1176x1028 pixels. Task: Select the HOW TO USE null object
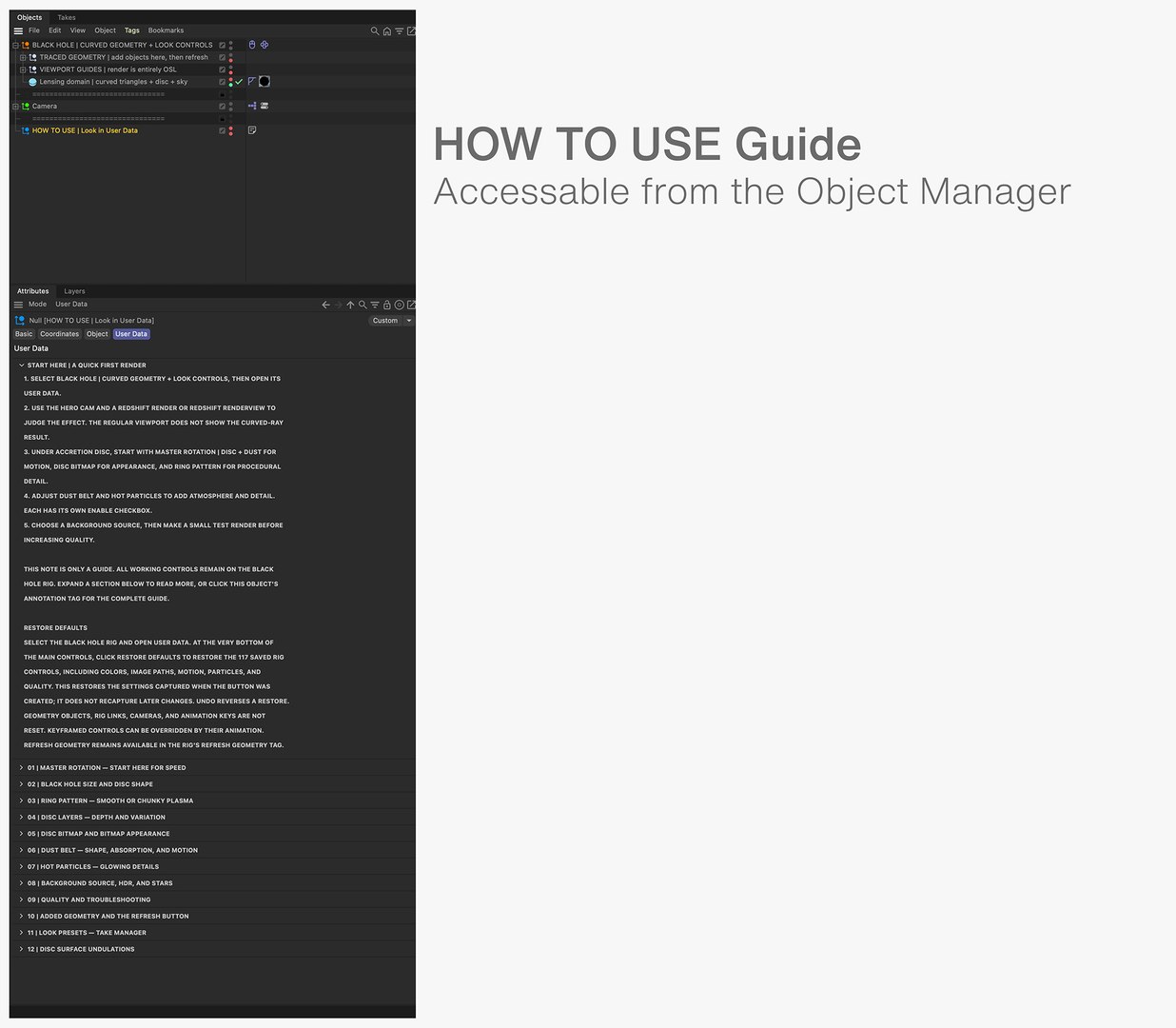(x=85, y=130)
